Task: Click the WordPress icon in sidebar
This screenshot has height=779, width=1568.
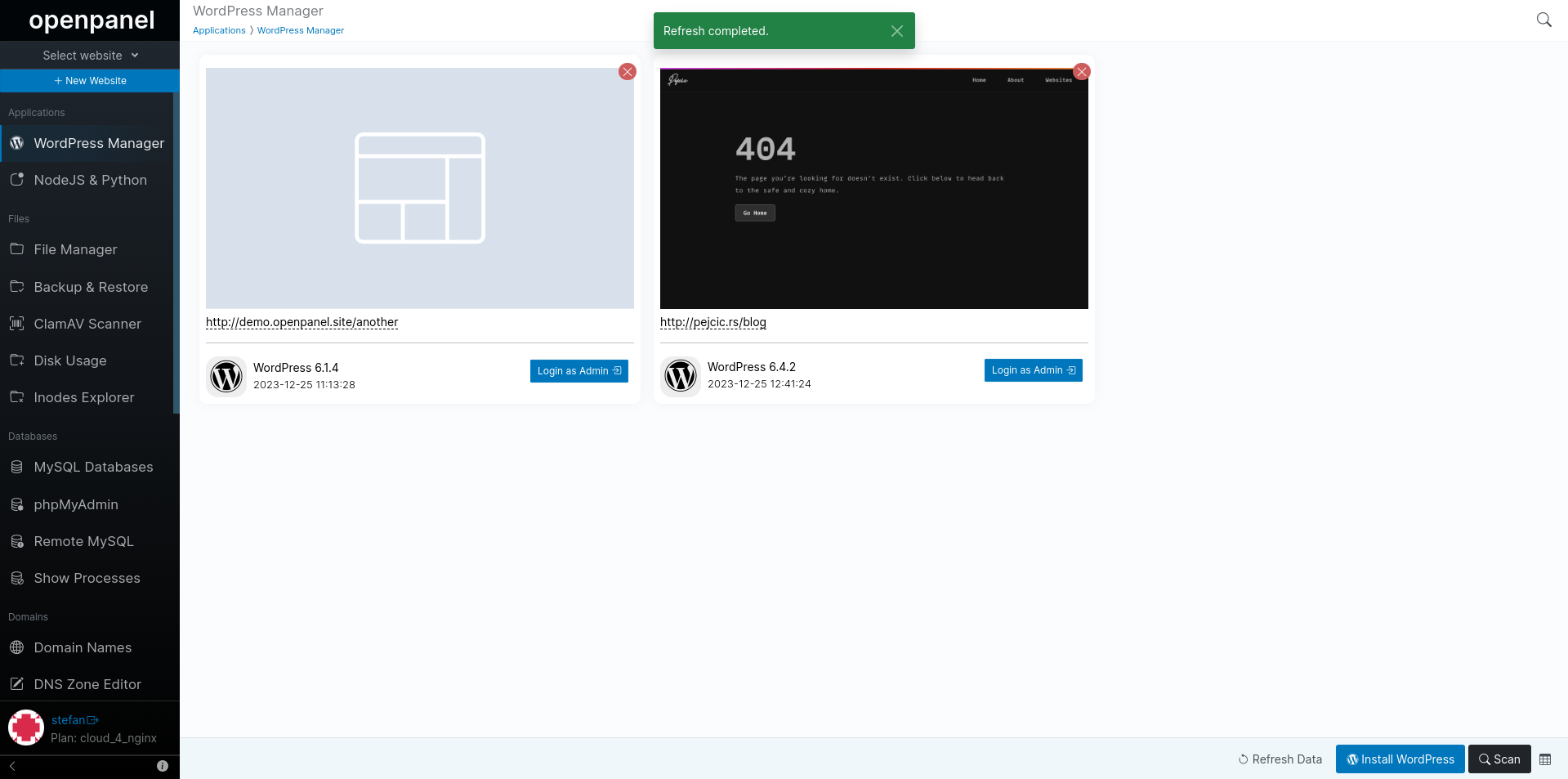Action: pos(16,143)
